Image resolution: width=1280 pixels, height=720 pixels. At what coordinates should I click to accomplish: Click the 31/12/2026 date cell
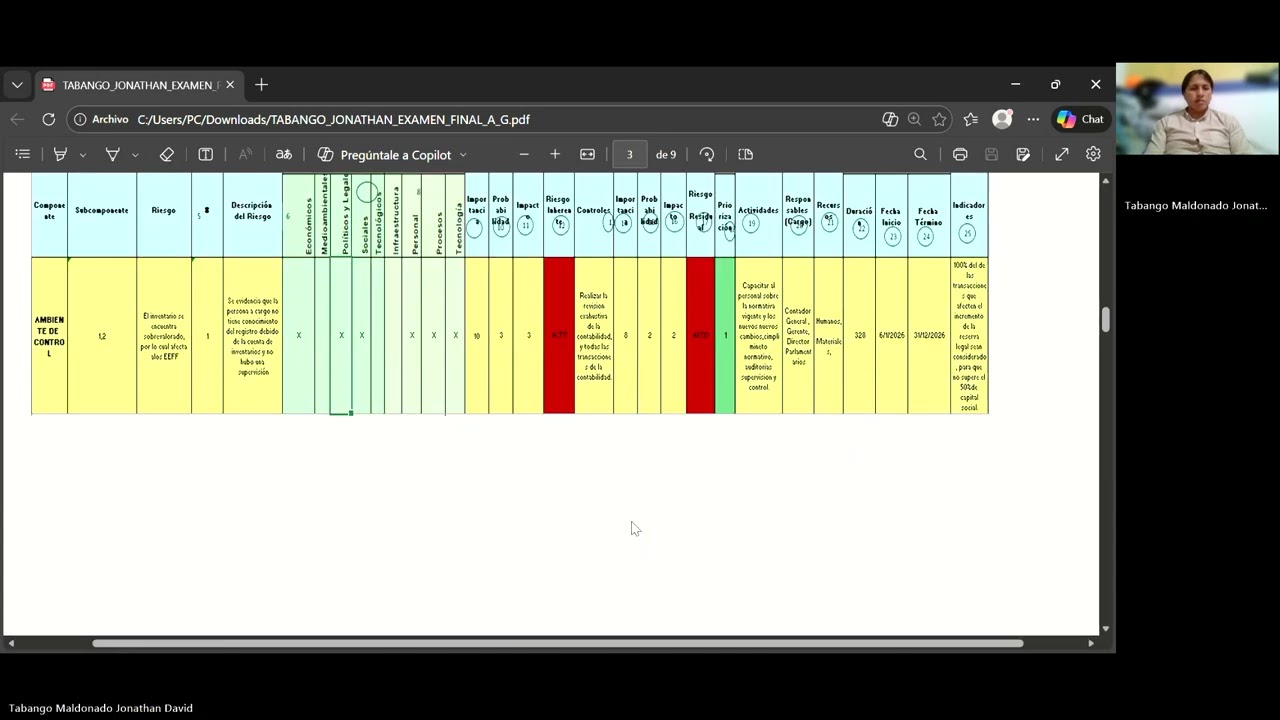(x=928, y=336)
